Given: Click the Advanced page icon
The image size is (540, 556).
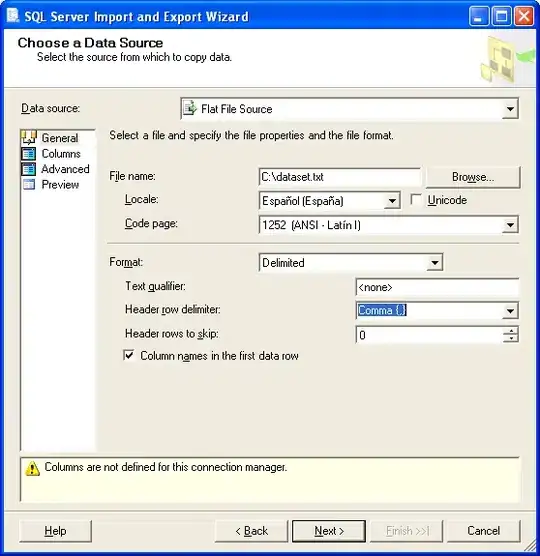Looking at the screenshot, I should (x=28, y=169).
